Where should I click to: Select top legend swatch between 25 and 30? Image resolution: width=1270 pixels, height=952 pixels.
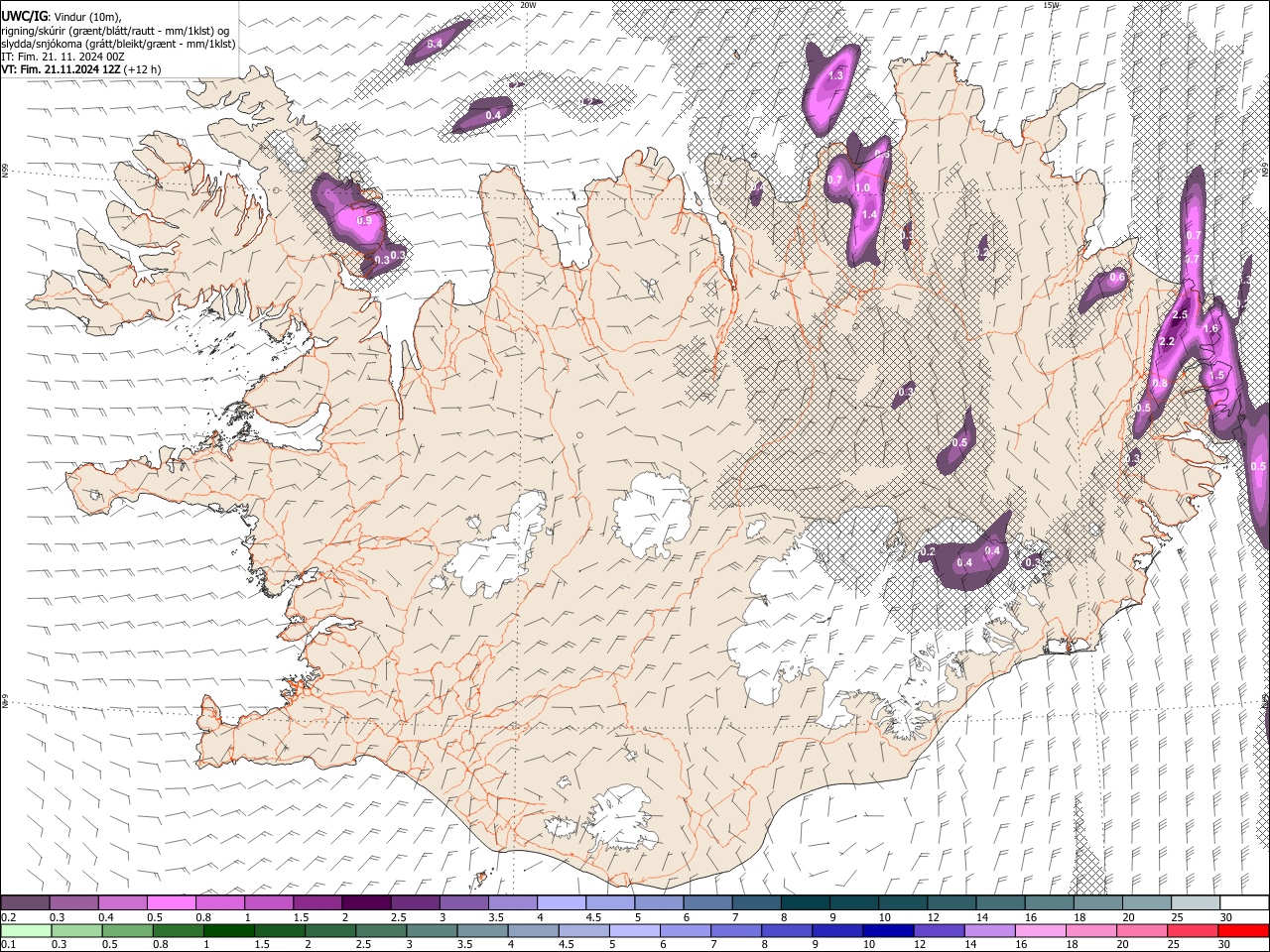(x=1195, y=902)
